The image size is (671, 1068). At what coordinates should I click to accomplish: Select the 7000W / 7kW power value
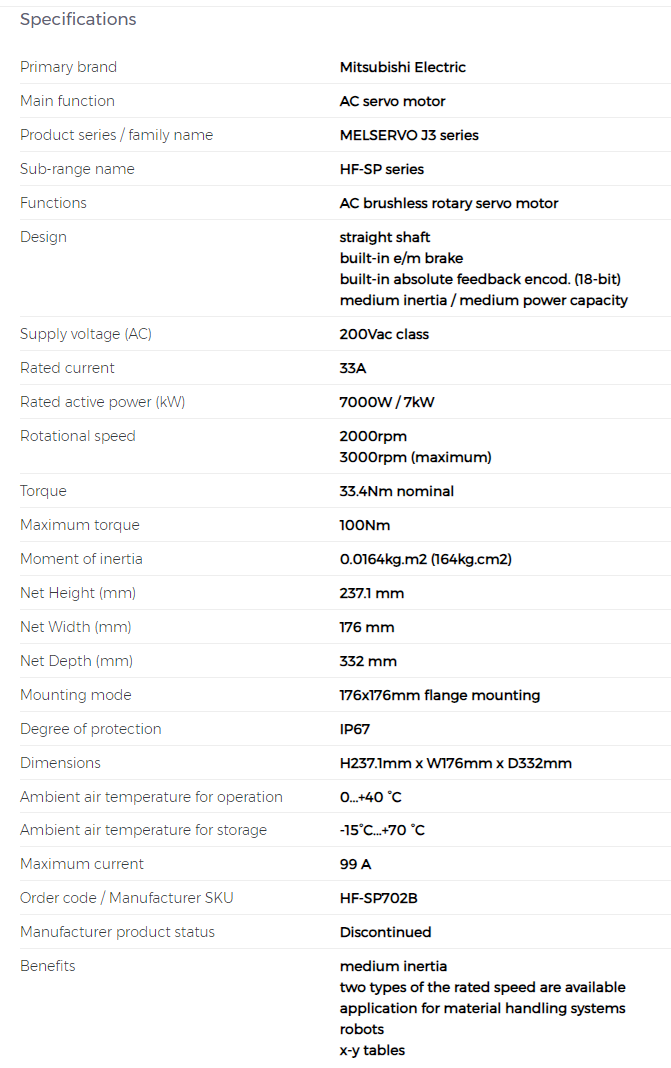coord(387,402)
